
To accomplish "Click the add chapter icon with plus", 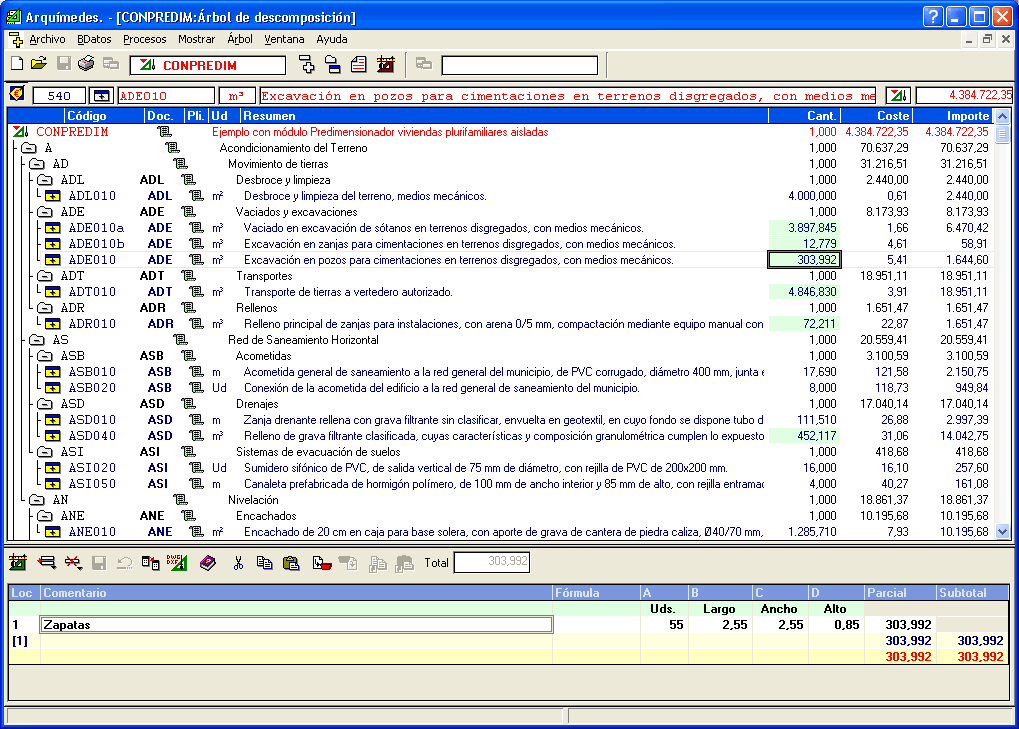I will (306, 64).
